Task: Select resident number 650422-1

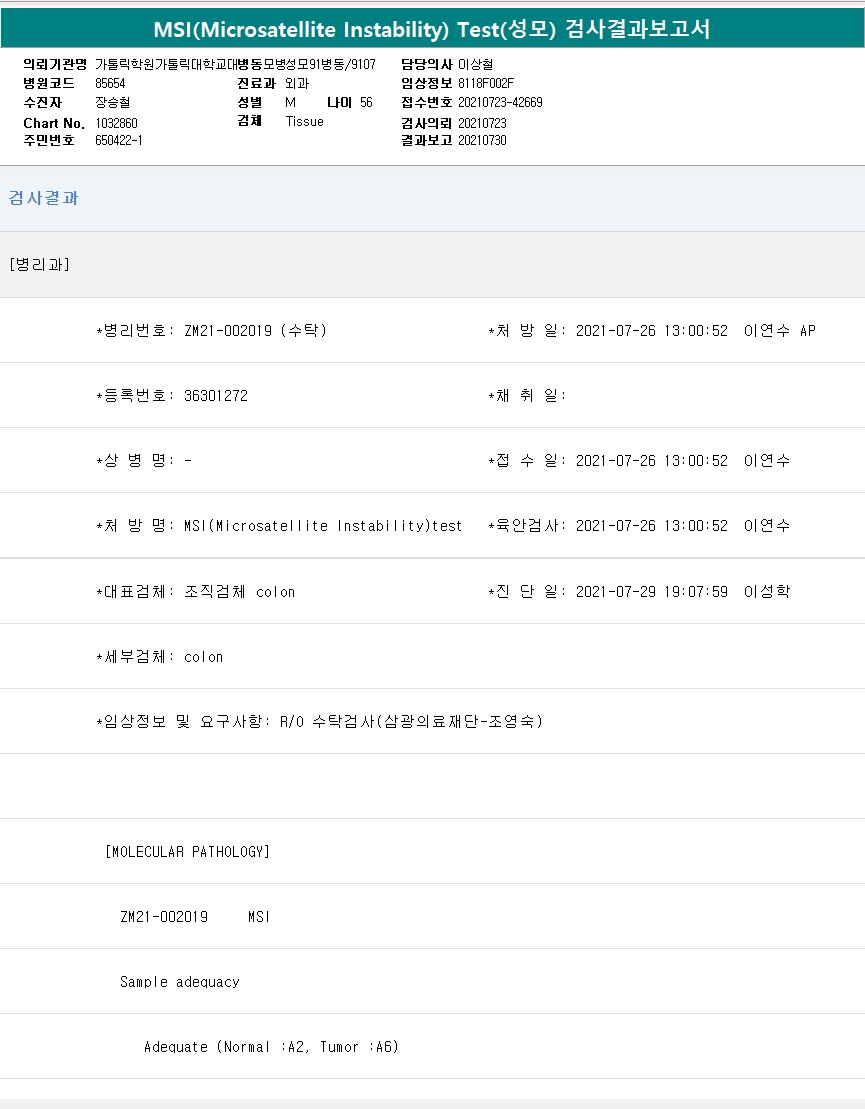Action: click(119, 140)
